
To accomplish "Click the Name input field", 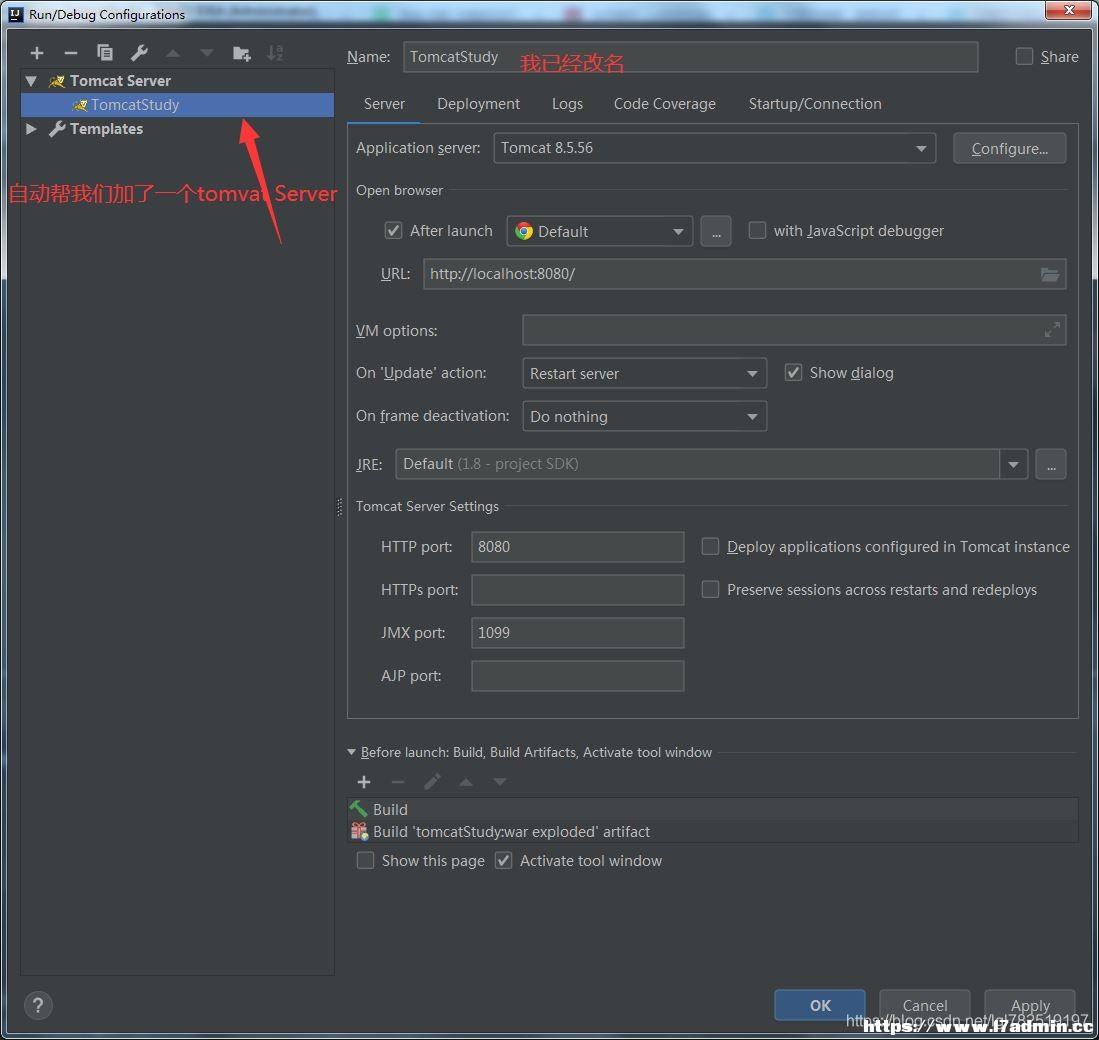I will [690, 57].
